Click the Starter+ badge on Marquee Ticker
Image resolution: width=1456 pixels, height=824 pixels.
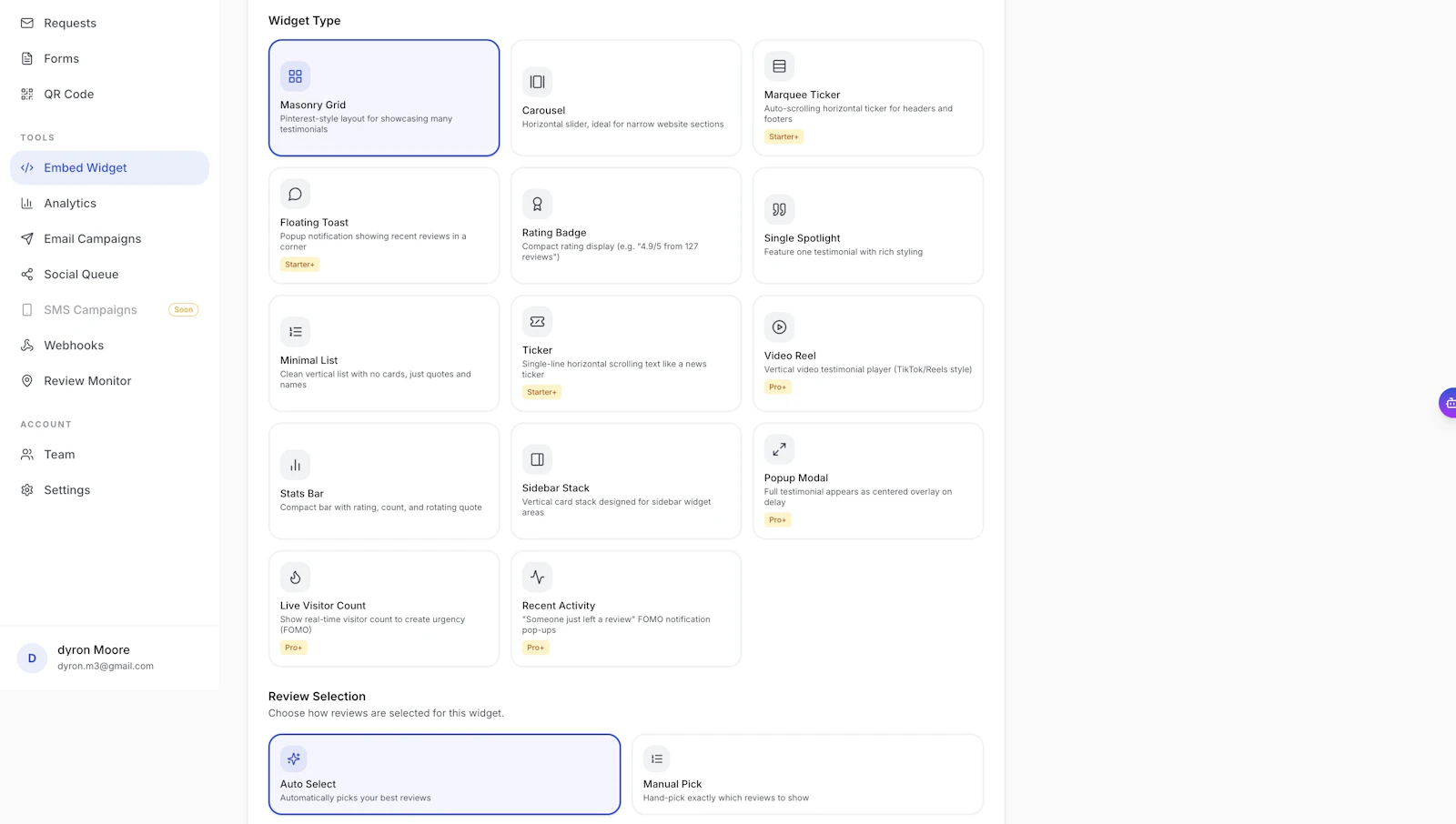point(784,136)
